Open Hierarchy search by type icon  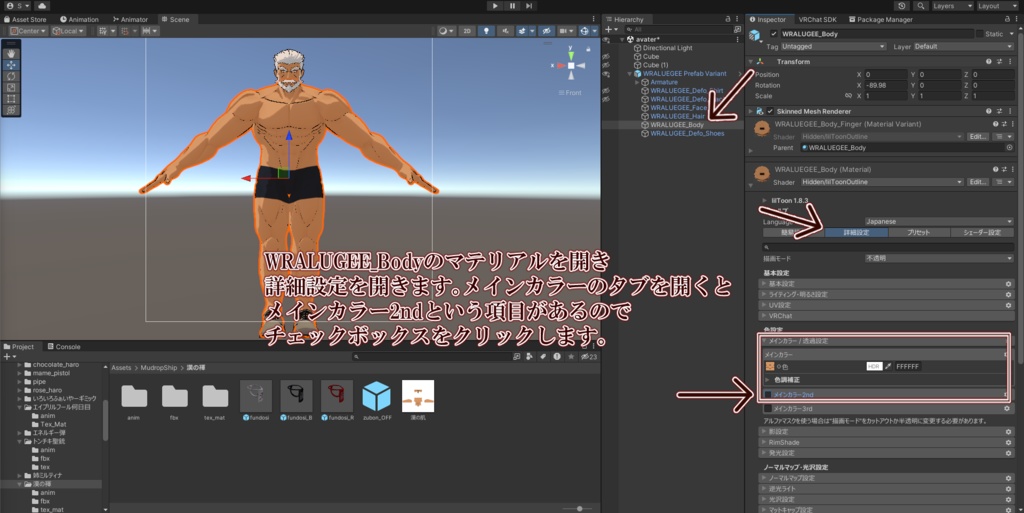click(x=737, y=29)
